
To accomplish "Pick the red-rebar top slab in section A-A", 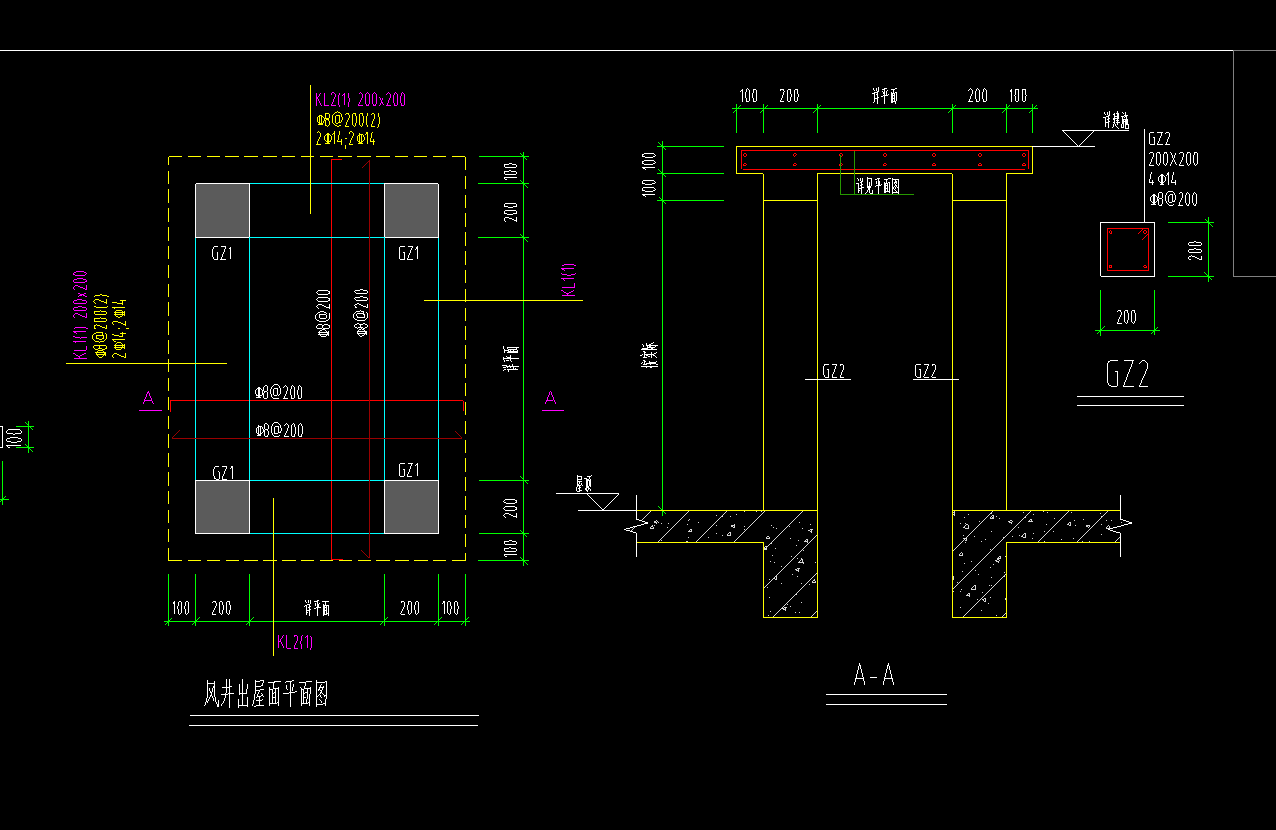I will (x=885, y=160).
